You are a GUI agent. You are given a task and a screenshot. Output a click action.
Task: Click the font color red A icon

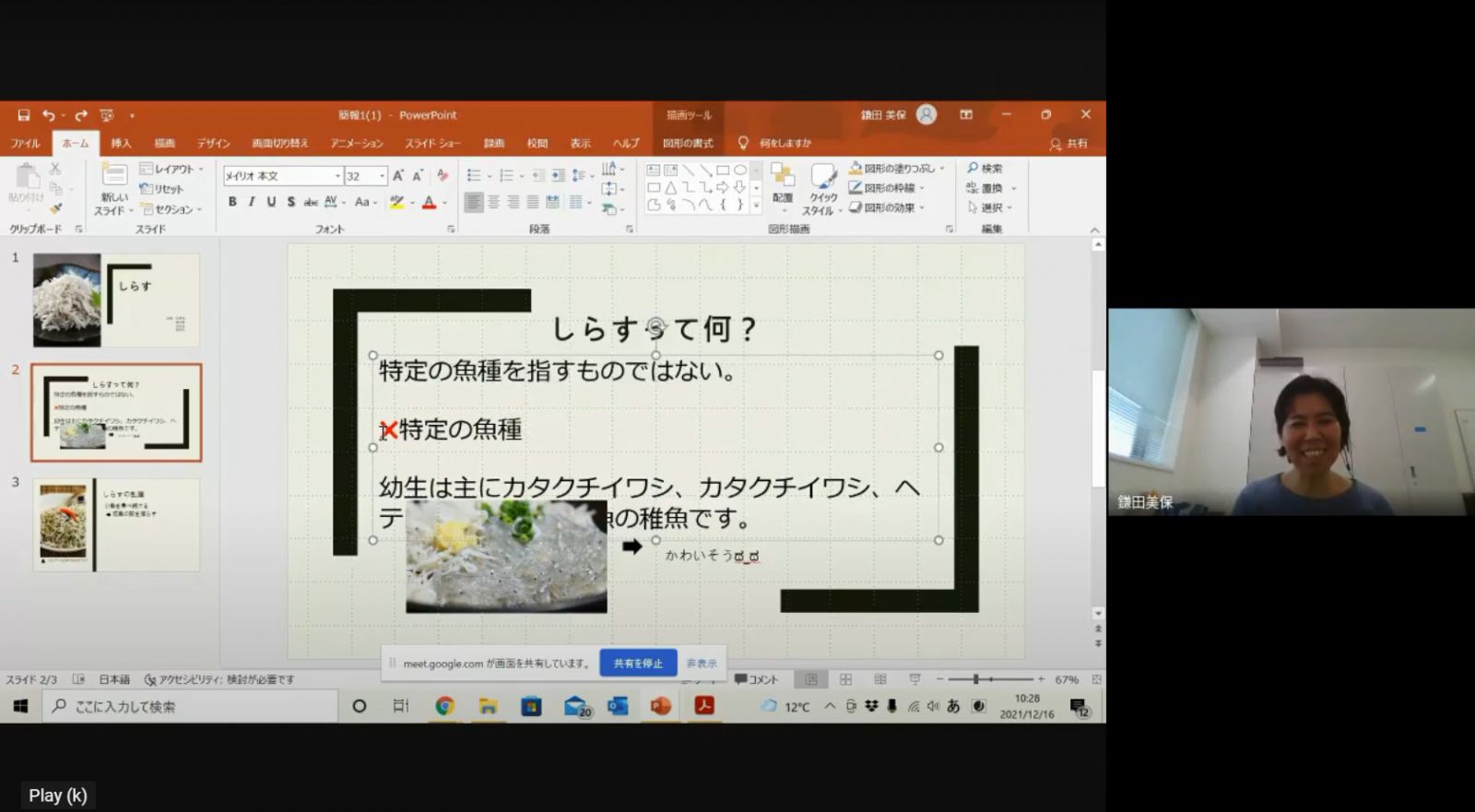(x=429, y=203)
